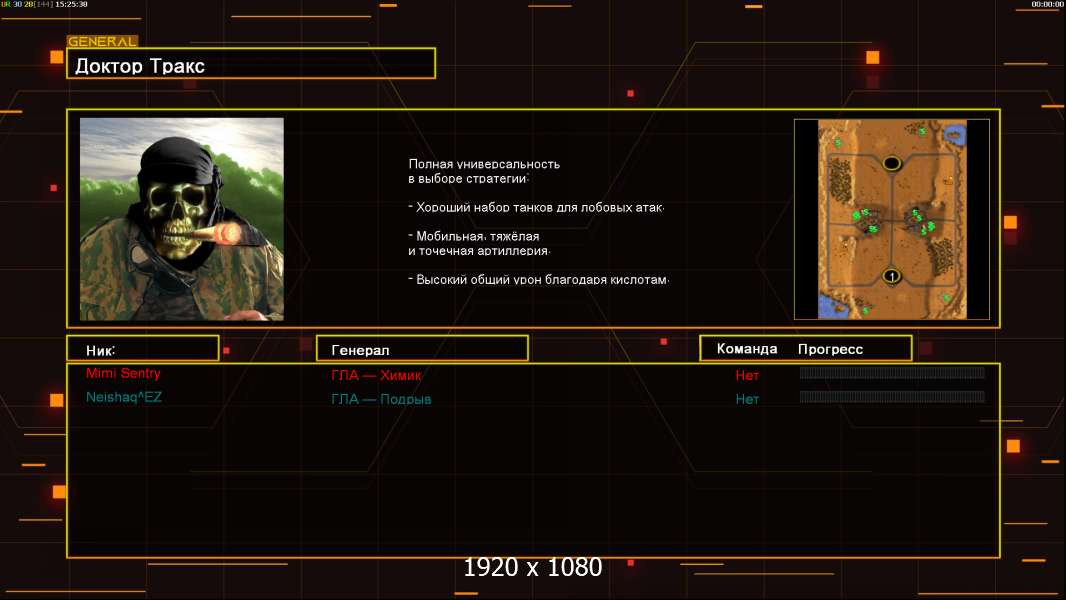Select the Dr. Thrax skull portrait
The width and height of the screenshot is (1066, 600).
click(182, 219)
